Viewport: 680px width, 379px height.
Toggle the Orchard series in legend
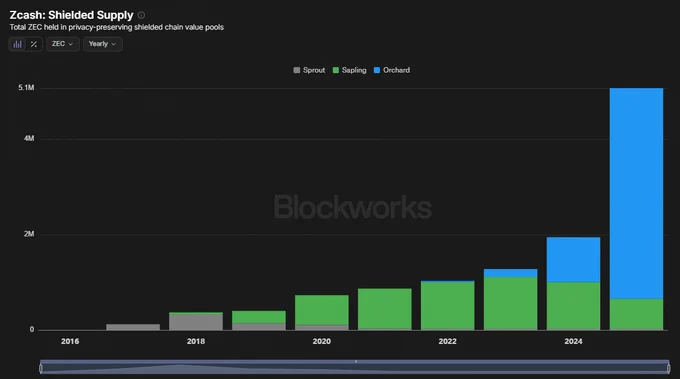pos(392,70)
